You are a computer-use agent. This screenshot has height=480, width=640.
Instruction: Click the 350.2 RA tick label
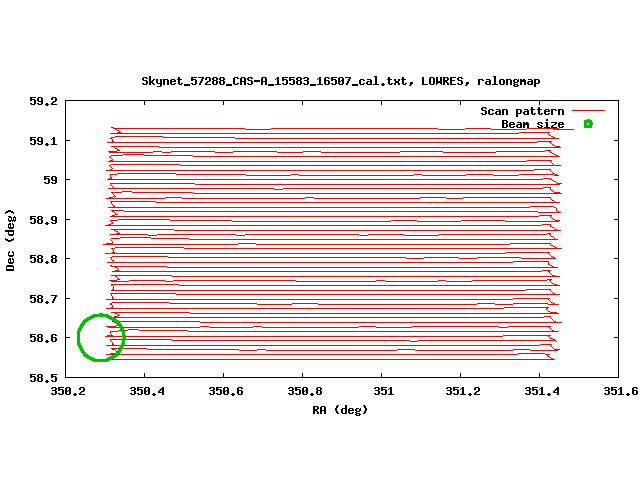(x=68, y=391)
